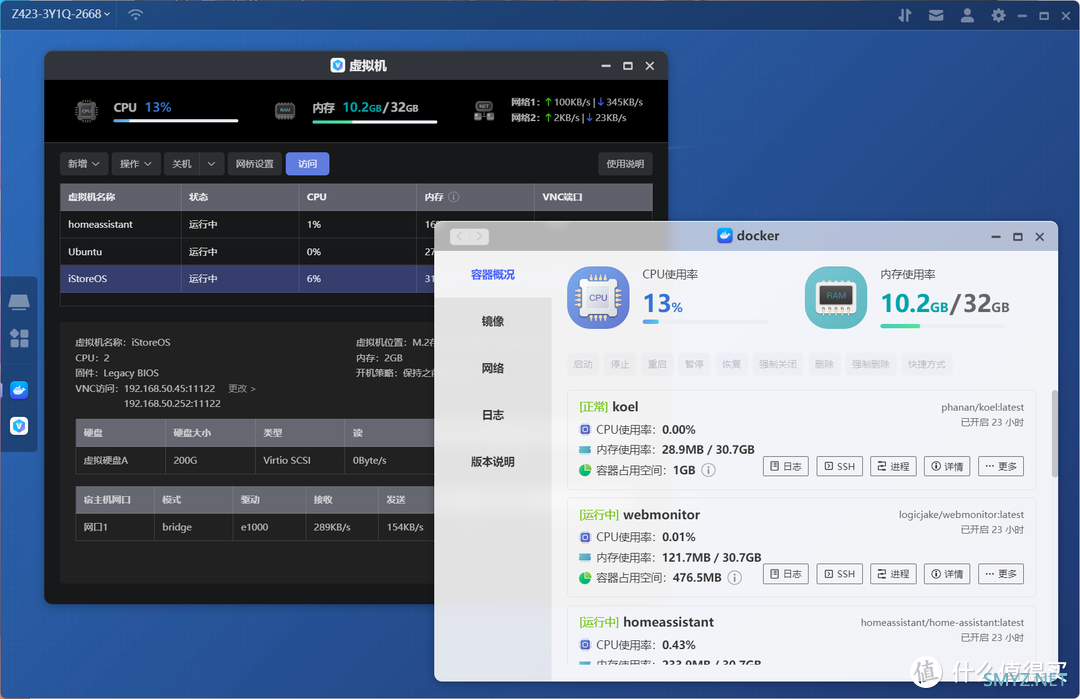
Task: Click the webmonitor container name
Action: (661, 514)
